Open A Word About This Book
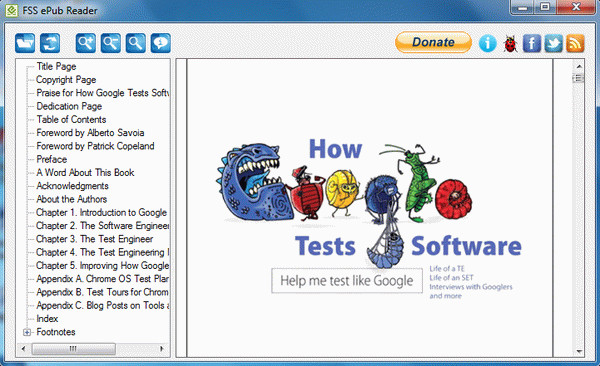The height and width of the screenshot is (366, 600). click(85, 172)
